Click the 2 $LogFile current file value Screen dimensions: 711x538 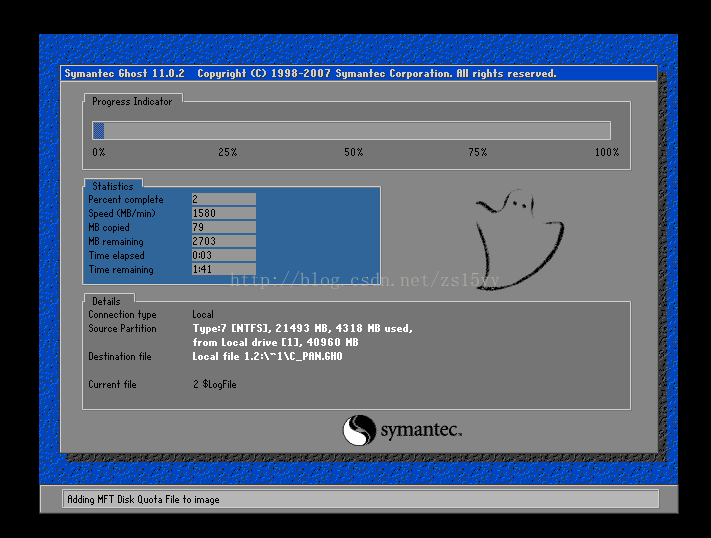coord(214,385)
